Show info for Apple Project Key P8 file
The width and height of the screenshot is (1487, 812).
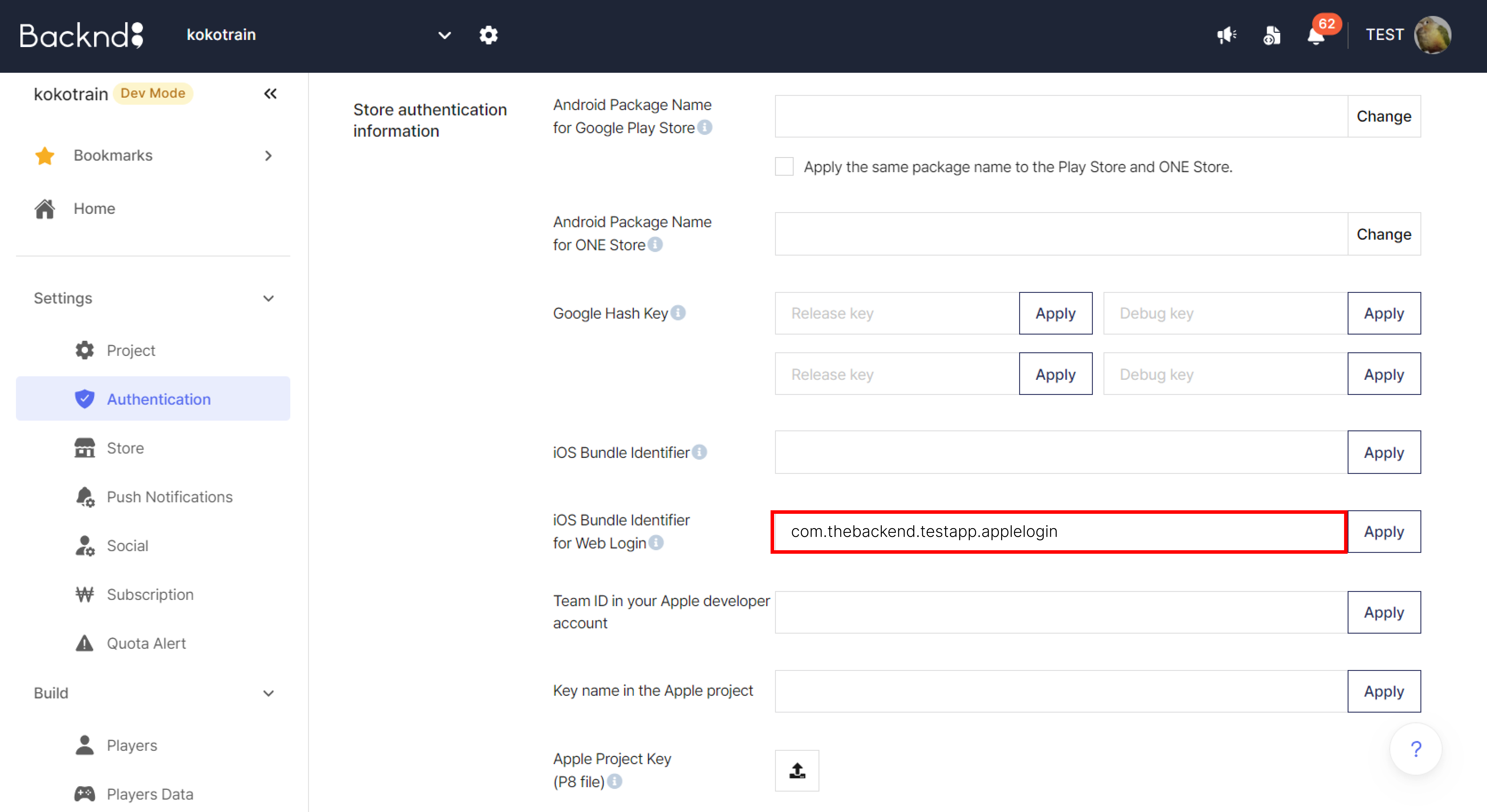[x=615, y=781]
